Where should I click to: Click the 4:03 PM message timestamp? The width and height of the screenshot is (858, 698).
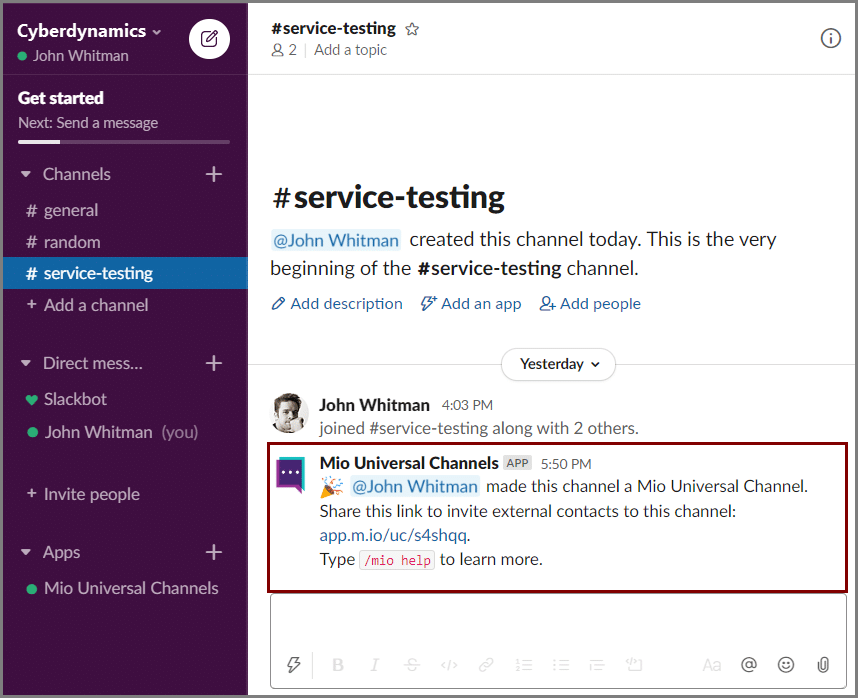coord(467,405)
